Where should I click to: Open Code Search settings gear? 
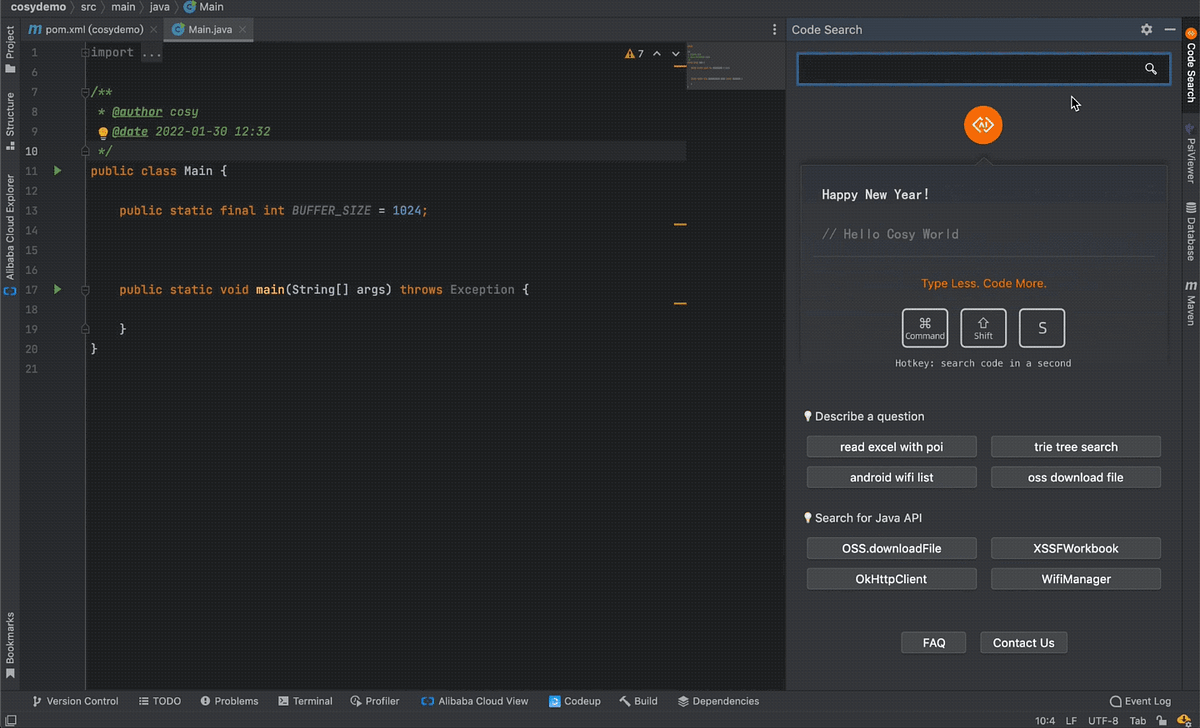[x=1146, y=29]
